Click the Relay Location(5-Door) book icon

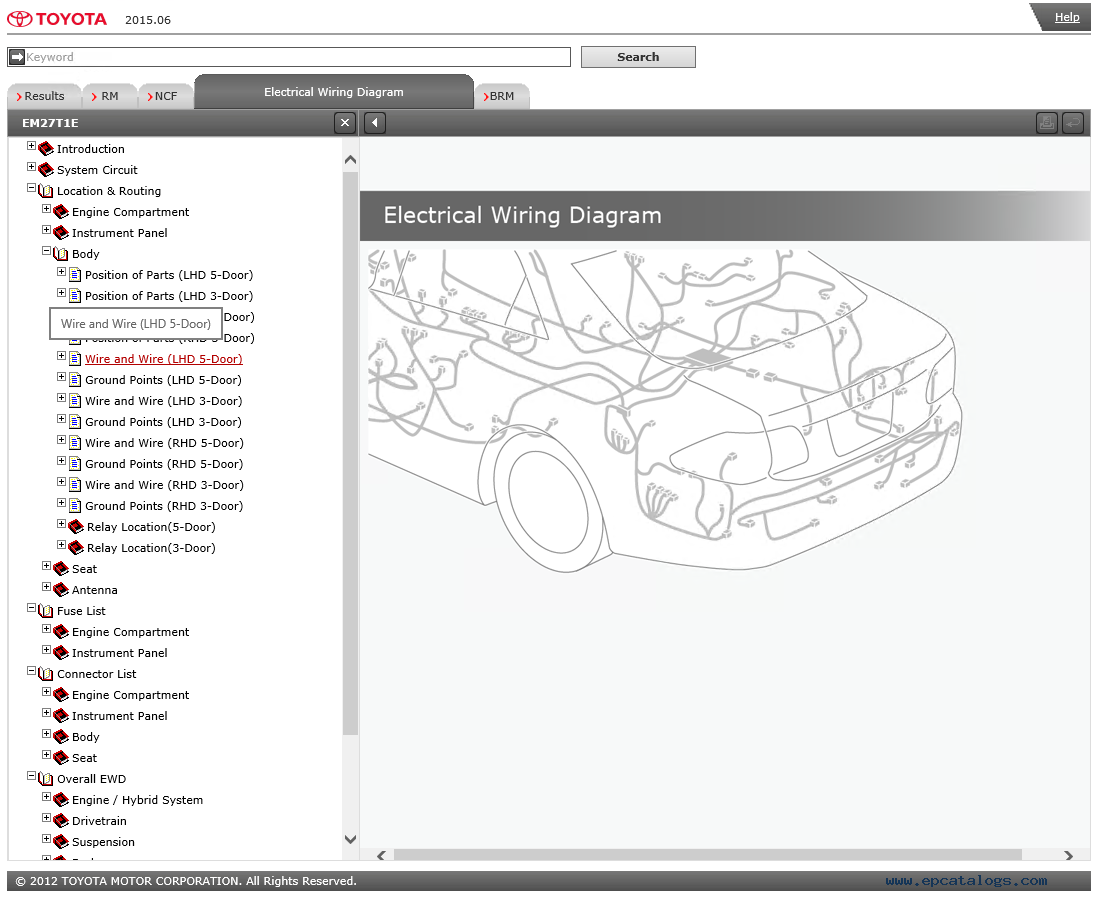[76, 527]
